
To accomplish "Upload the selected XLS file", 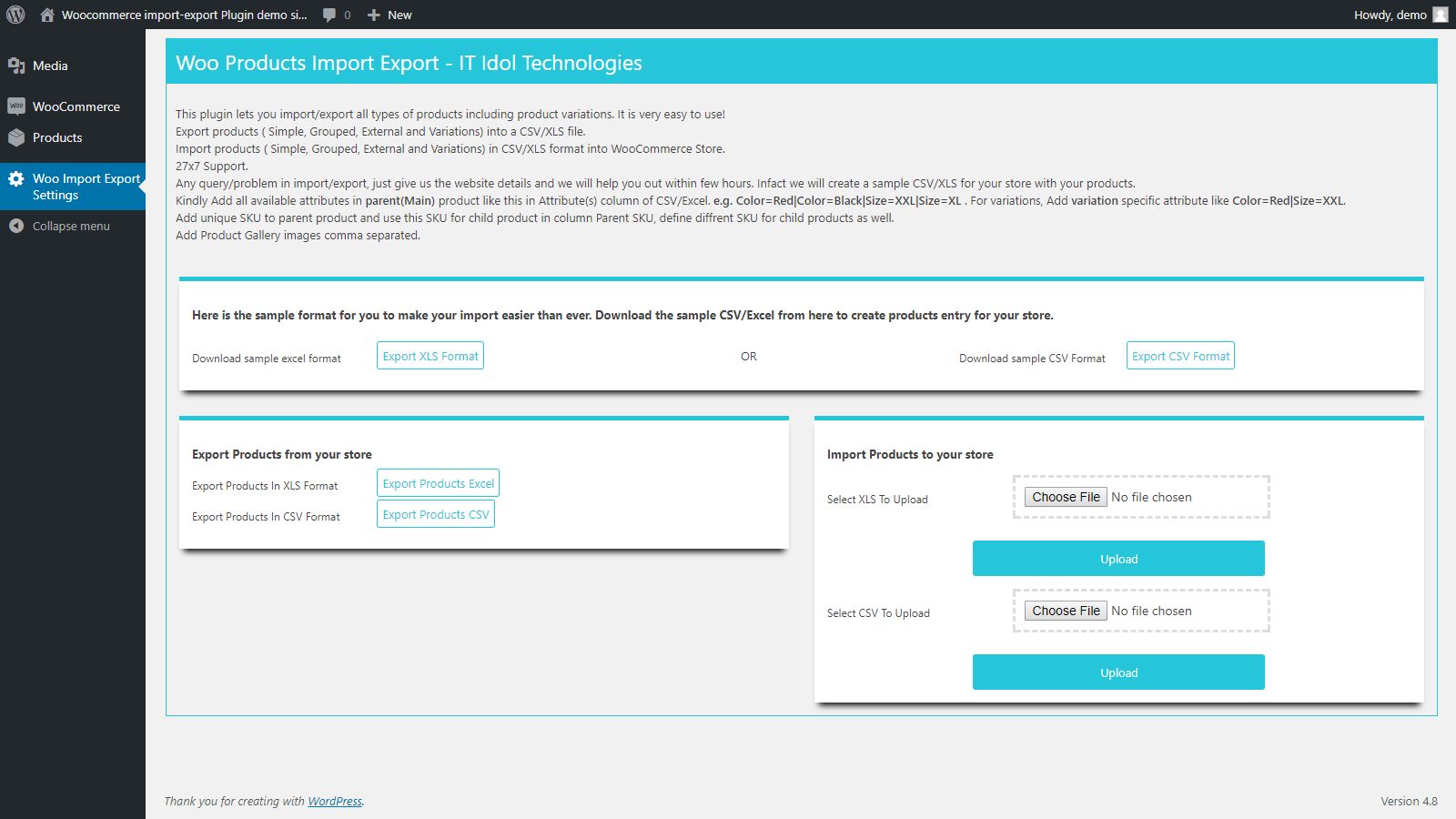I will [x=1118, y=559].
